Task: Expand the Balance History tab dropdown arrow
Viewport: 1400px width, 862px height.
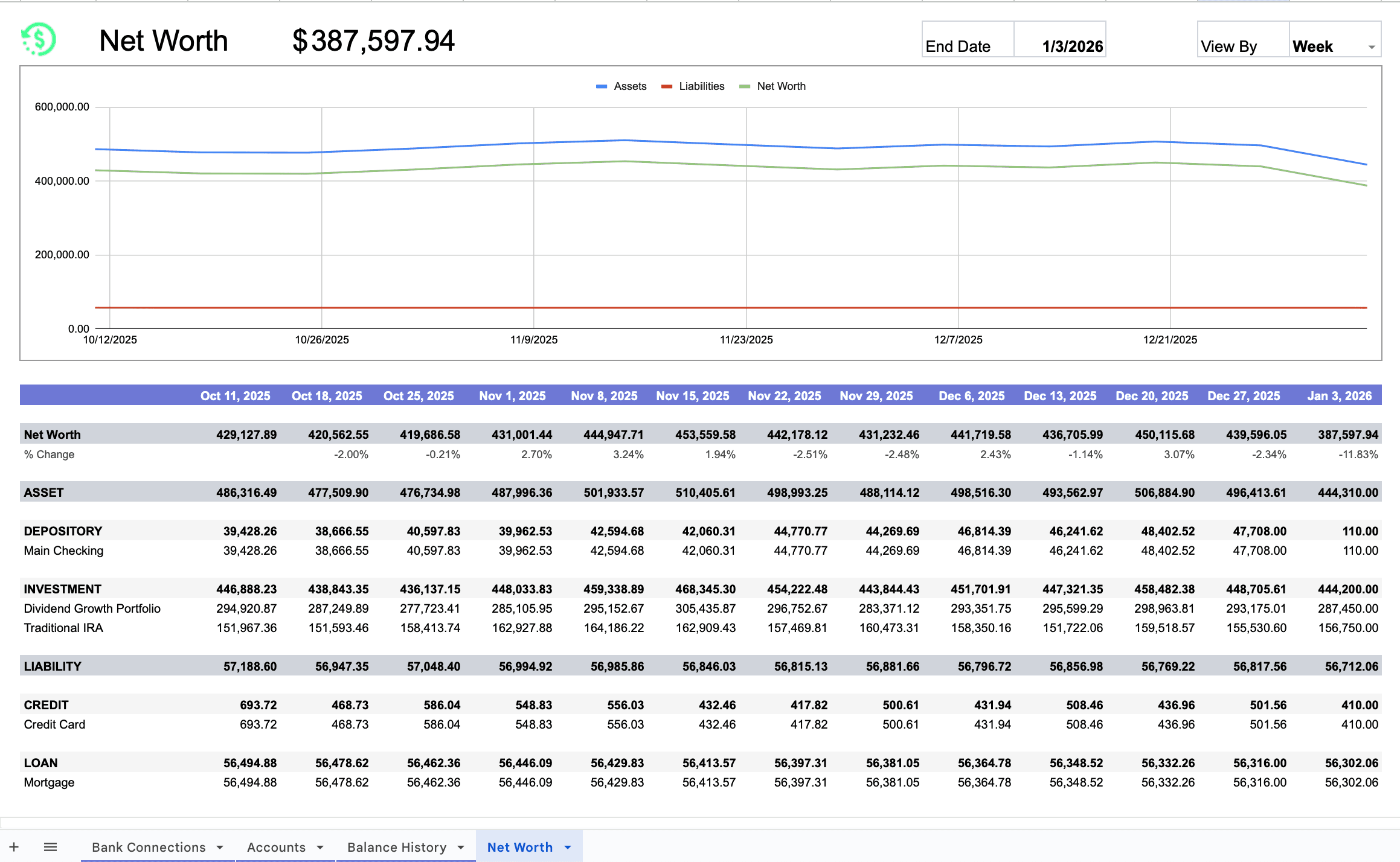Action: point(461,847)
